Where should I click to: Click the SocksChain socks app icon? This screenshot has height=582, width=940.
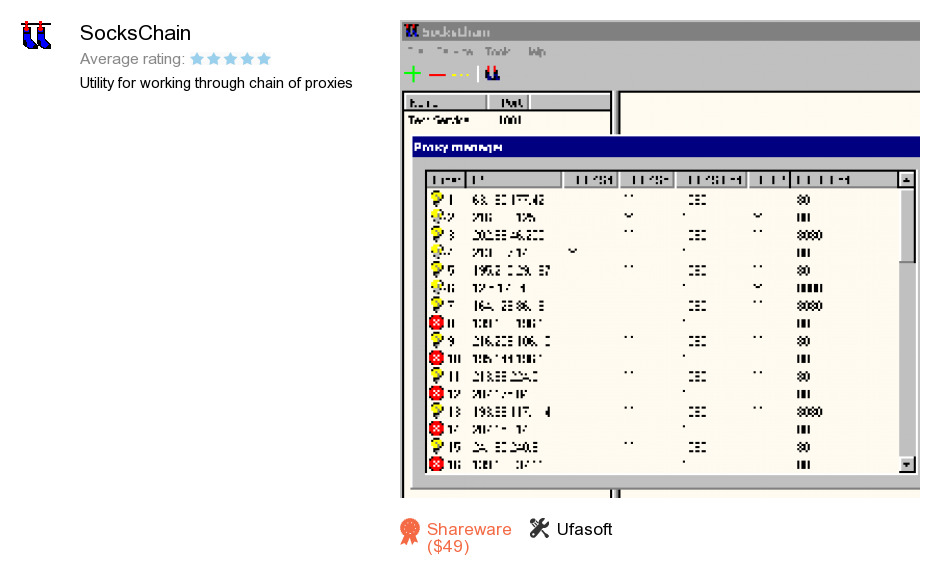tap(36, 35)
